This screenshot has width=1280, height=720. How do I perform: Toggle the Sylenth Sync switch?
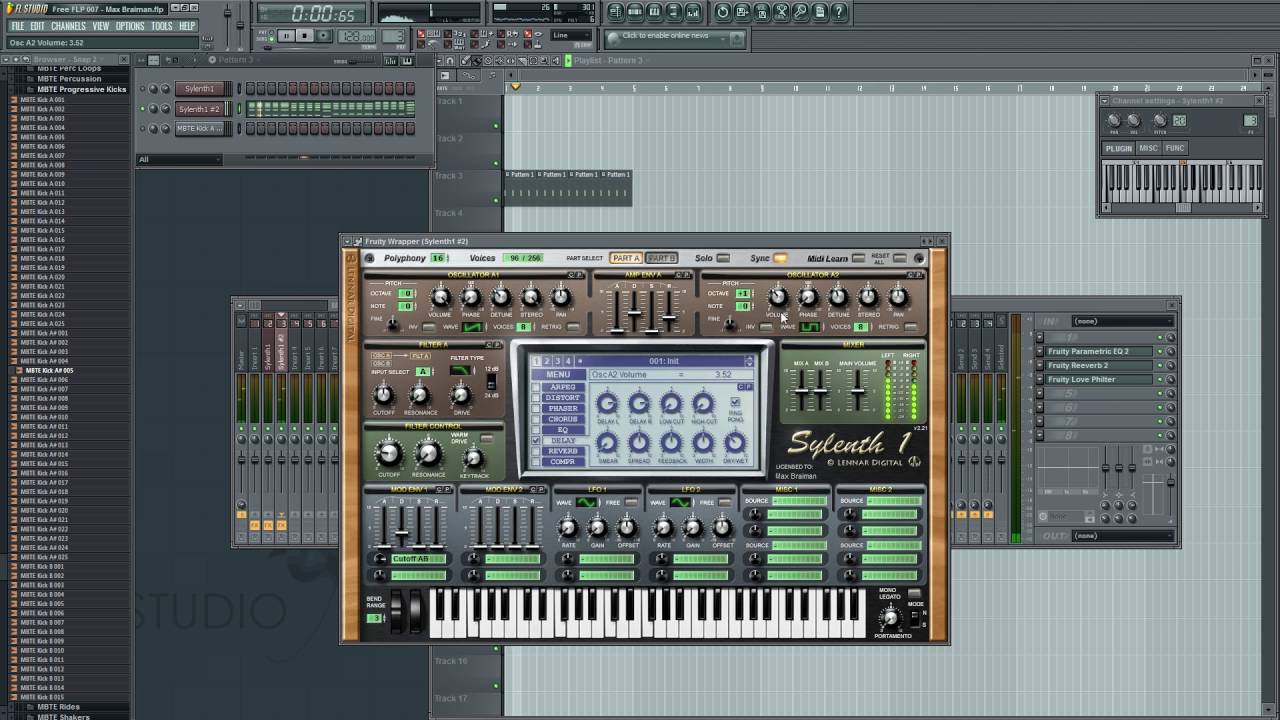tap(779, 258)
